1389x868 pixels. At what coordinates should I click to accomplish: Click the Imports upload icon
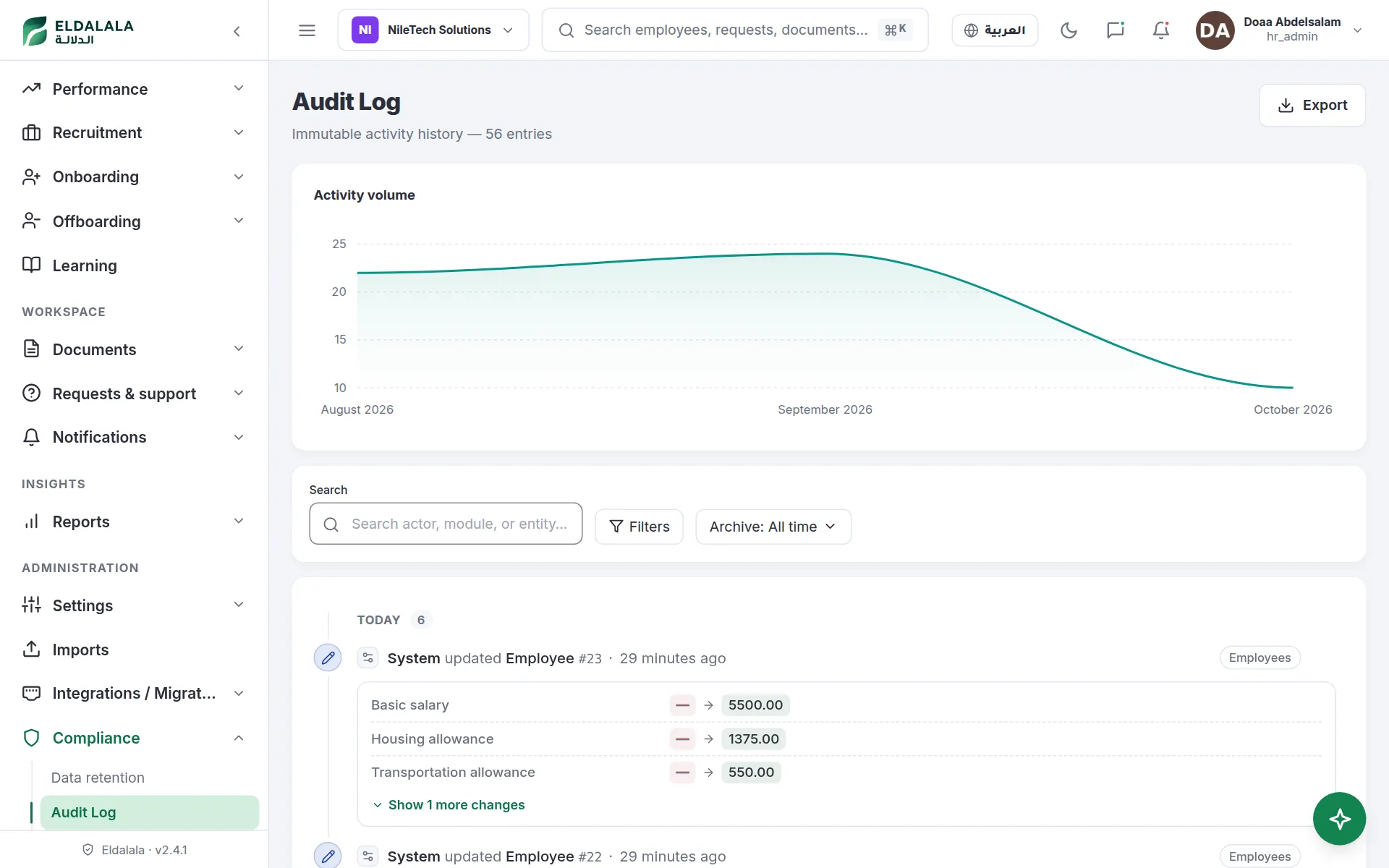pos(31,649)
